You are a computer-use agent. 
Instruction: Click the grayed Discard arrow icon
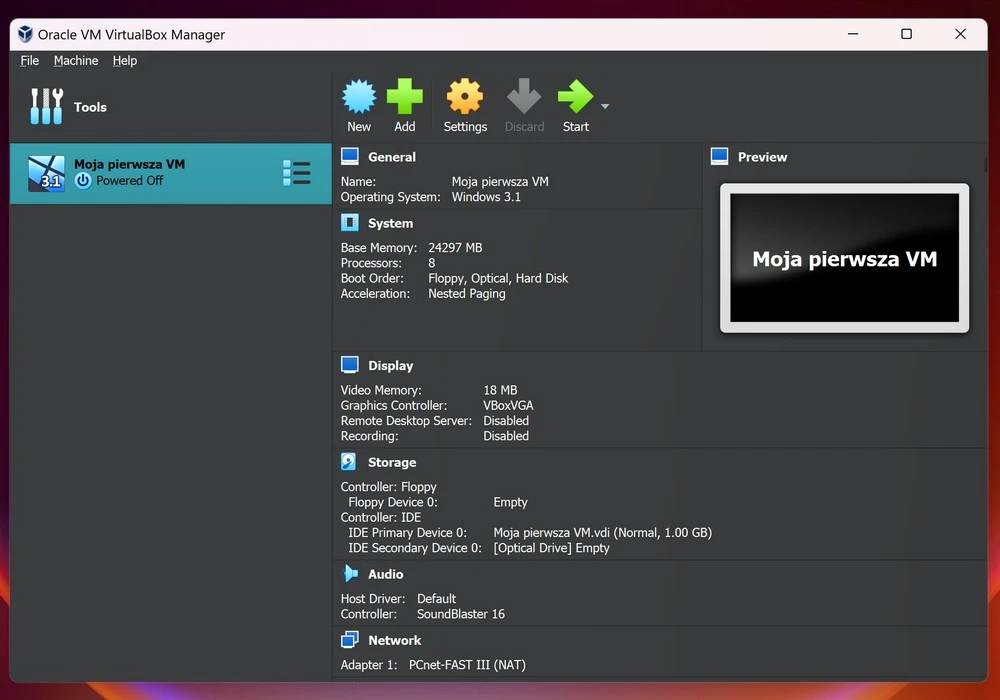(524, 96)
